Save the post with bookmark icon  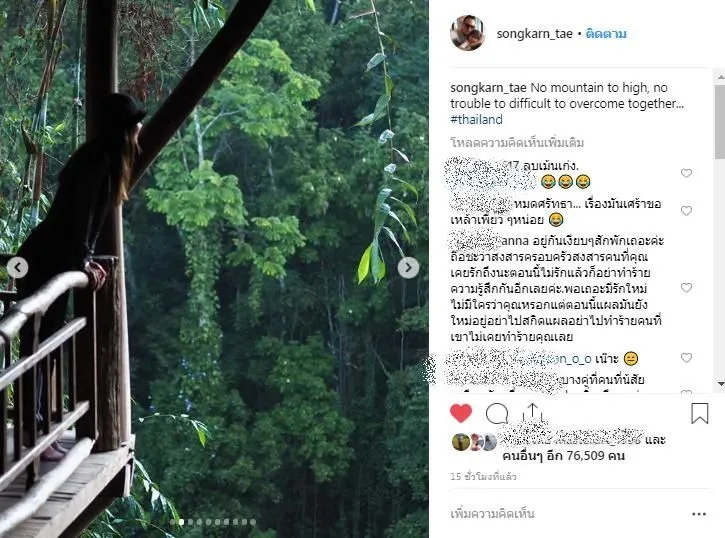pyautogui.click(x=699, y=413)
